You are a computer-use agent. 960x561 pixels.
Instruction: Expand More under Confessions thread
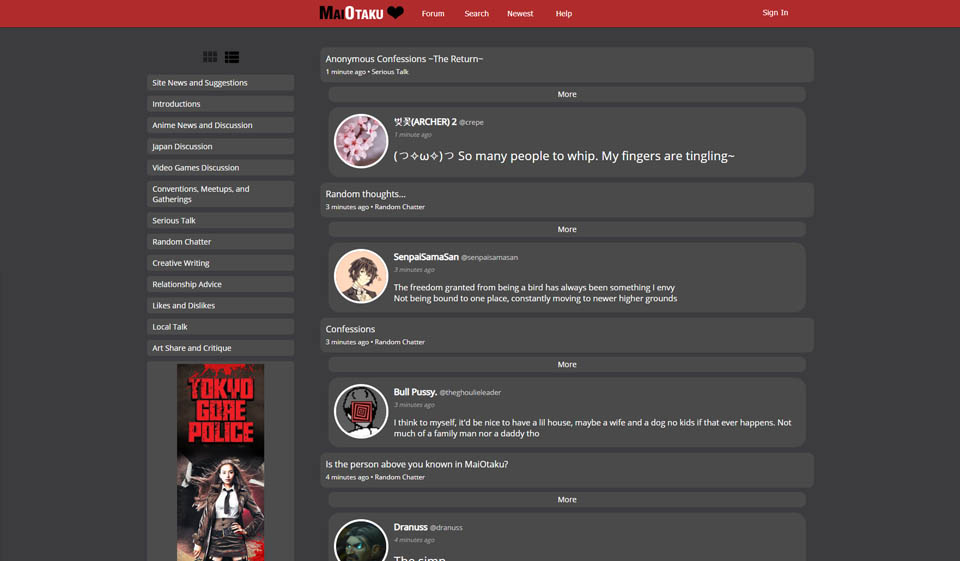(566, 364)
